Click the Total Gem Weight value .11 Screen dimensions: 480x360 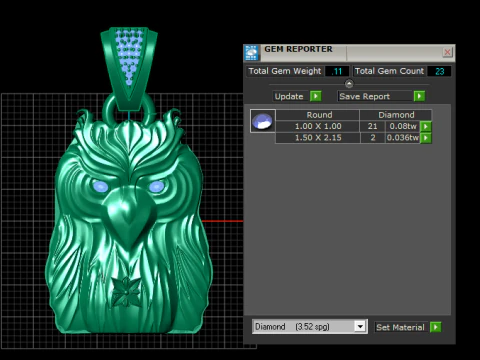(337, 71)
